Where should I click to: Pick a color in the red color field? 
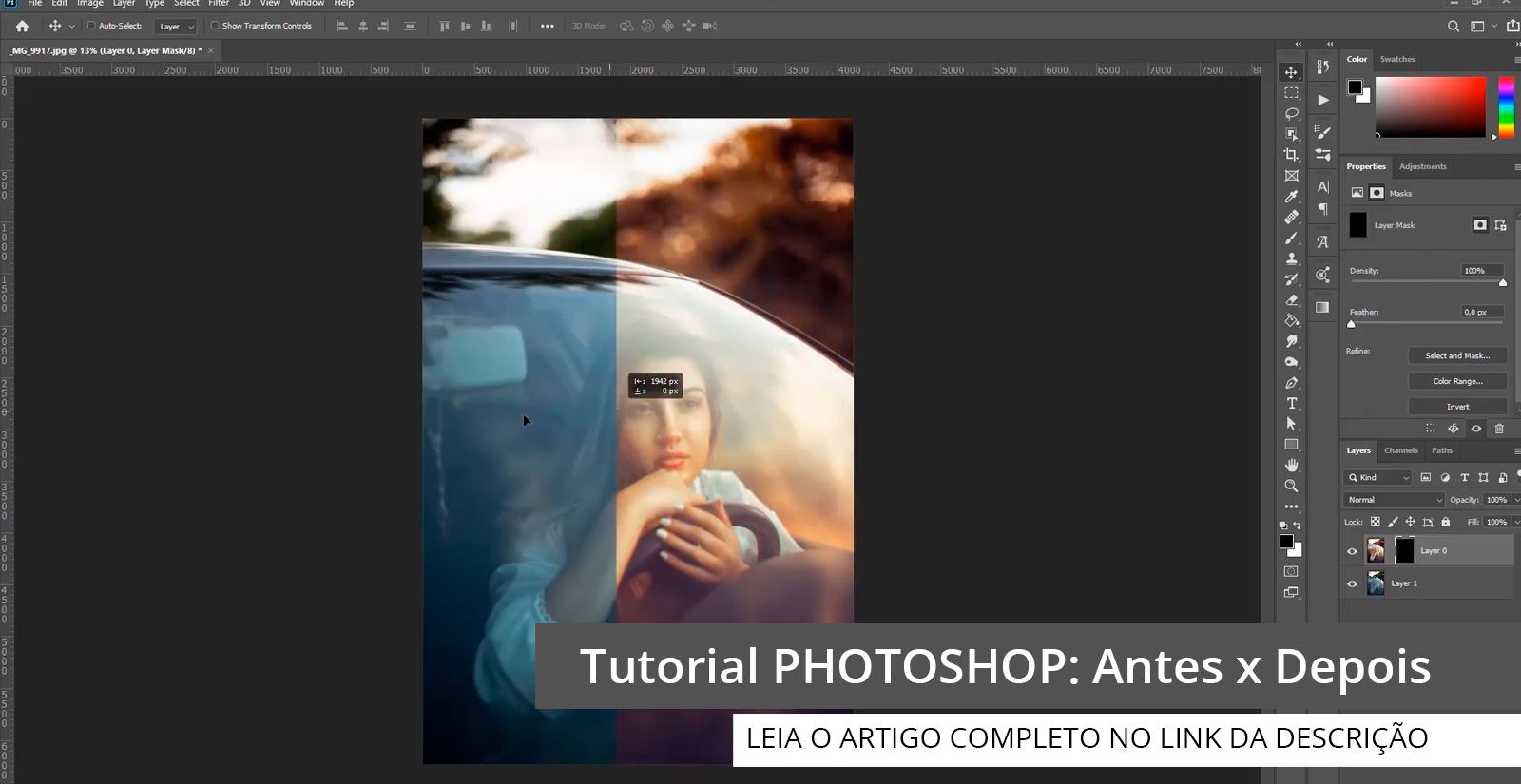point(1430,106)
